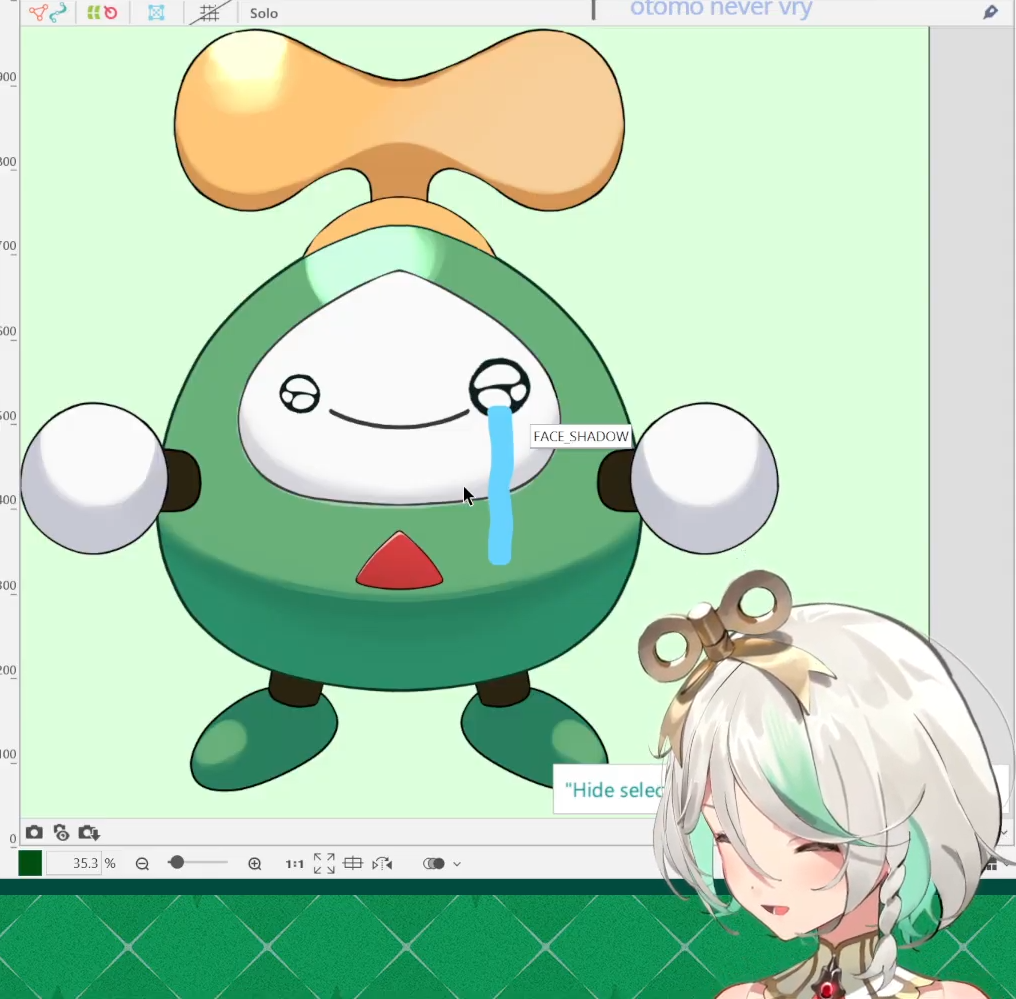This screenshot has width=1016, height=999.
Task: Click the vertex path tool icon
Action: pyautogui.click(x=38, y=13)
